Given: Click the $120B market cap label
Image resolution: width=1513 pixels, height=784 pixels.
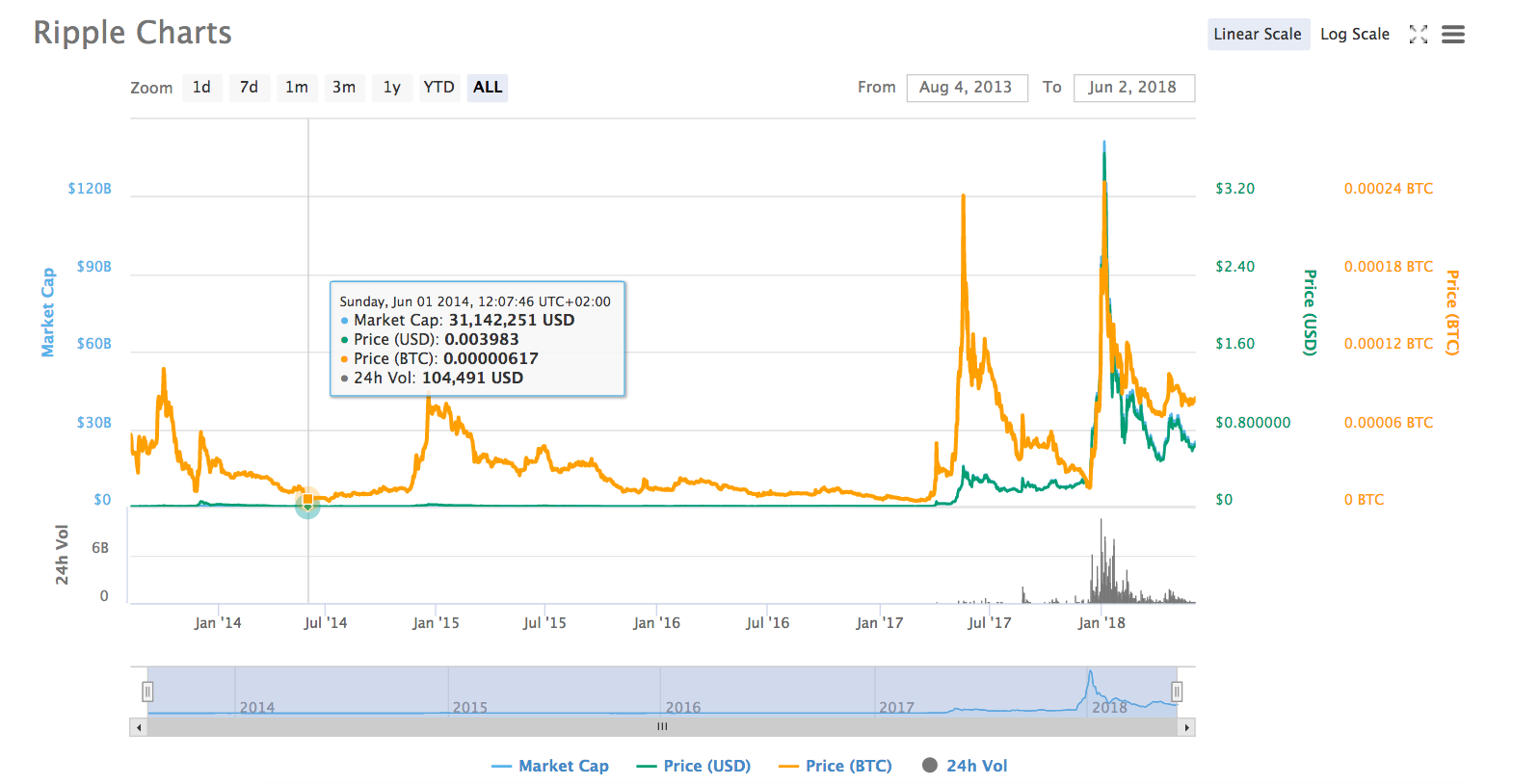Looking at the screenshot, I should (90, 189).
